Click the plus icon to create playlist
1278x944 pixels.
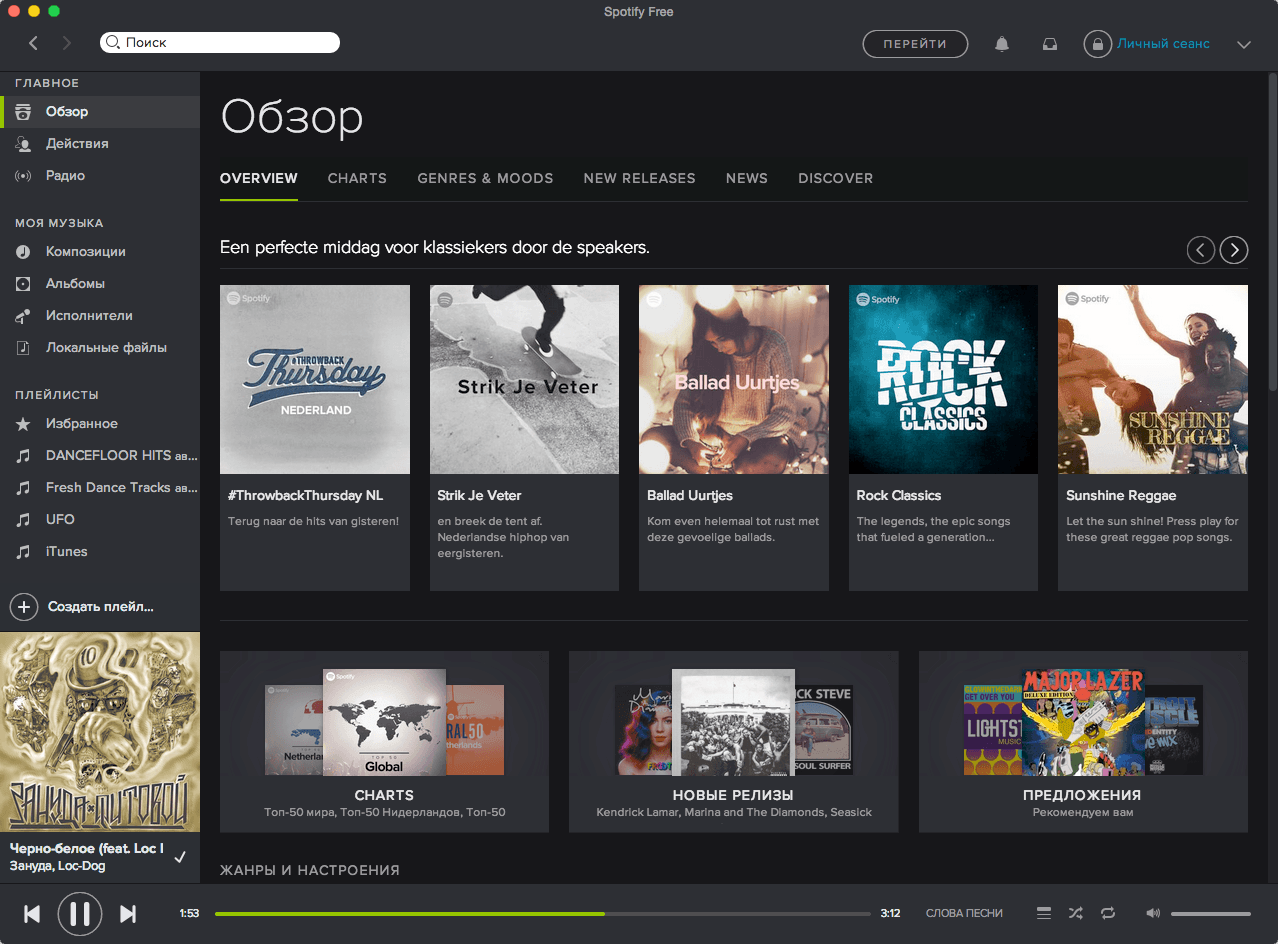tap(24, 607)
